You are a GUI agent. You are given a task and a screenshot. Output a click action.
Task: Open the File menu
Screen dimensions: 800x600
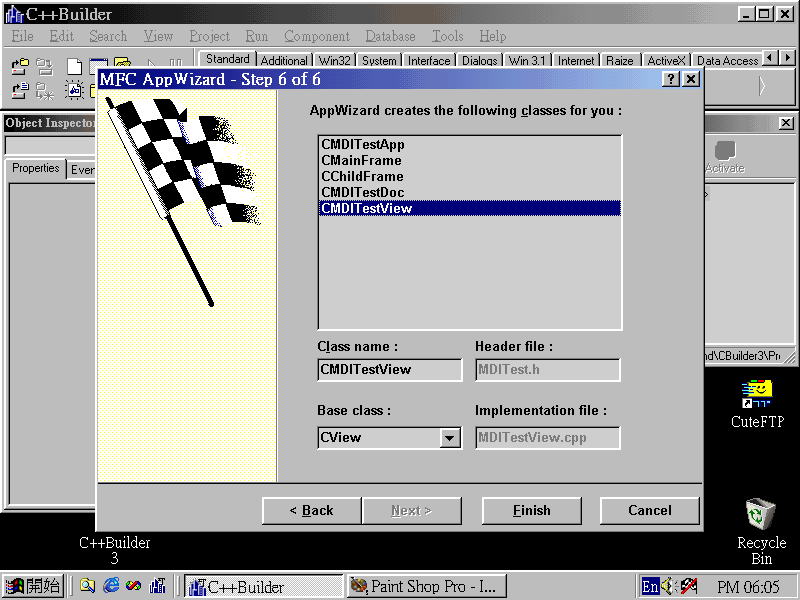coord(22,36)
